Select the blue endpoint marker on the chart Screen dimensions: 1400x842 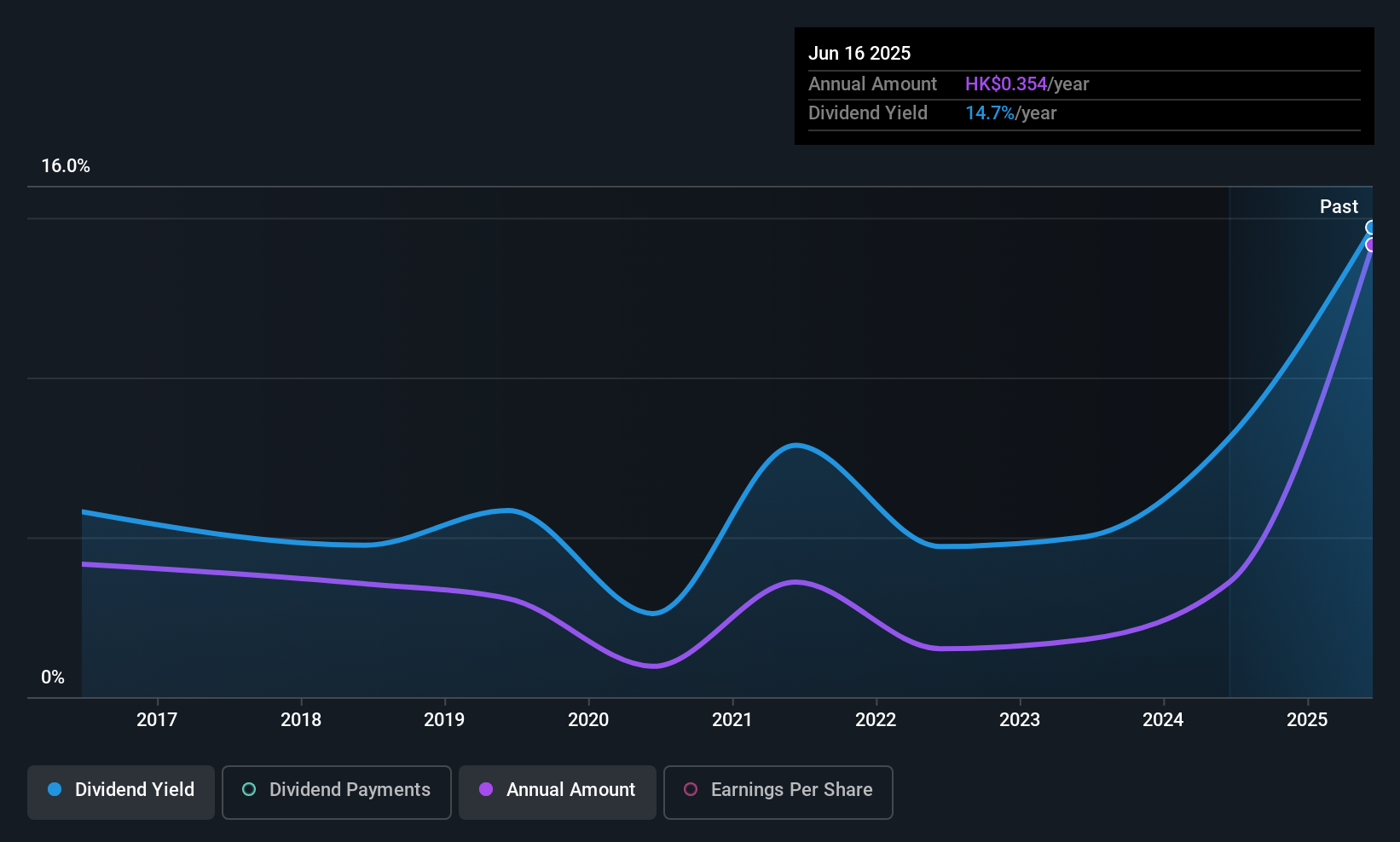coord(1371,226)
